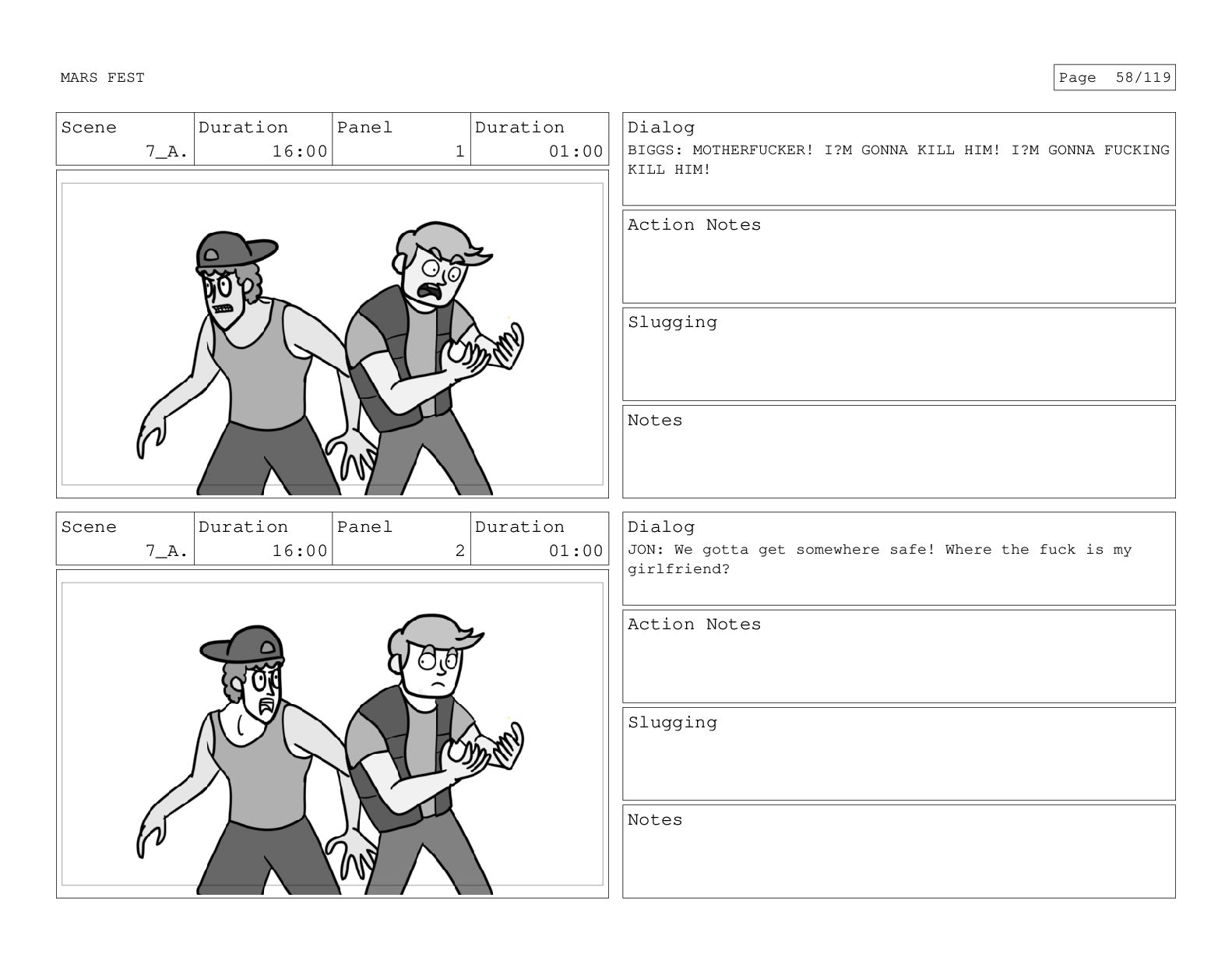
Task: Click the Scene 7_A. cell of panel 1
Action: [125, 139]
